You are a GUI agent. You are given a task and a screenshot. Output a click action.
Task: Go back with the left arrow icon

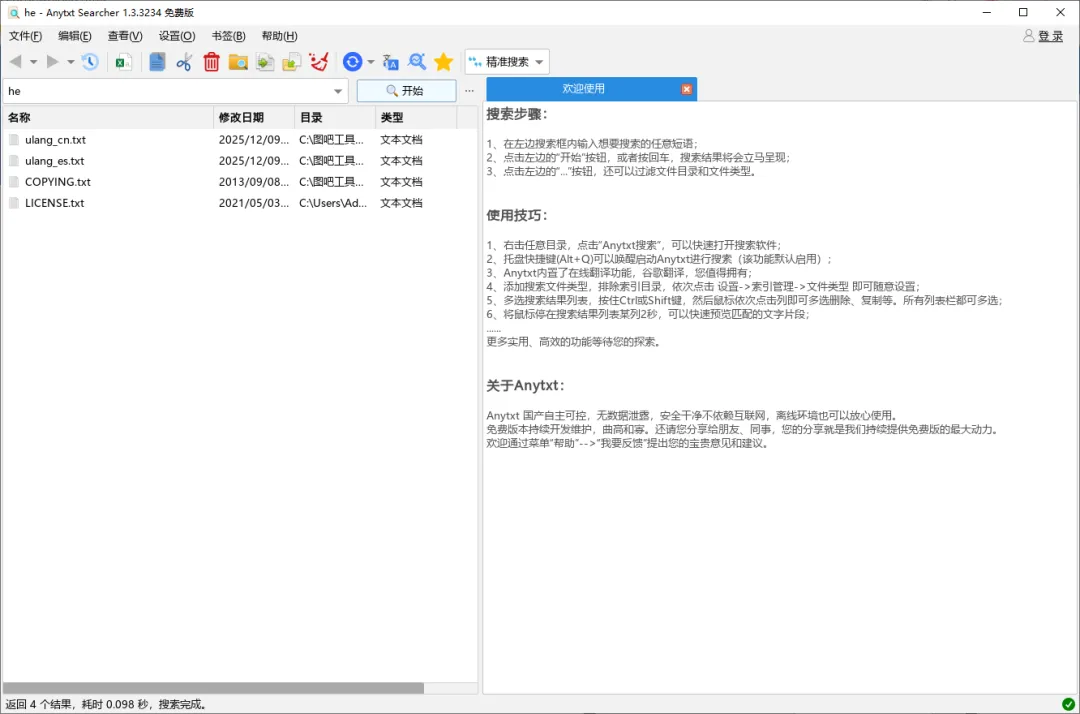pos(16,62)
